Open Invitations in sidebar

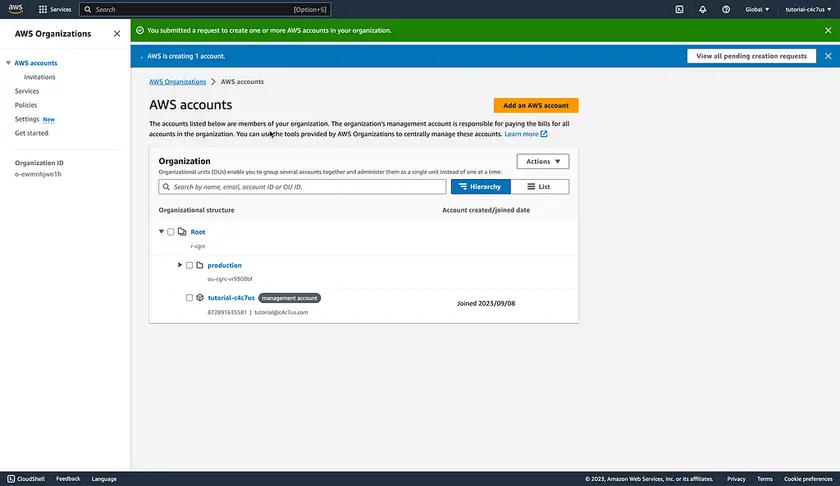point(40,77)
